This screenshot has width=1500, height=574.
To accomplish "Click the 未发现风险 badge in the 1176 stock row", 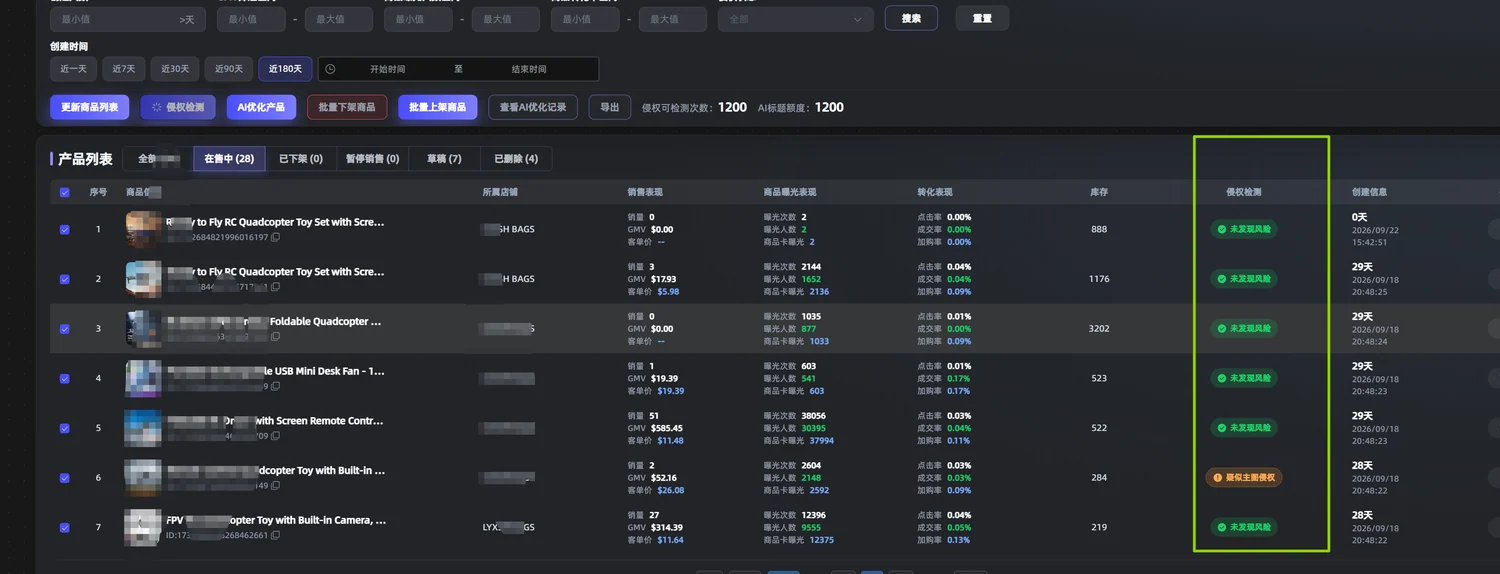I will [x=1244, y=279].
